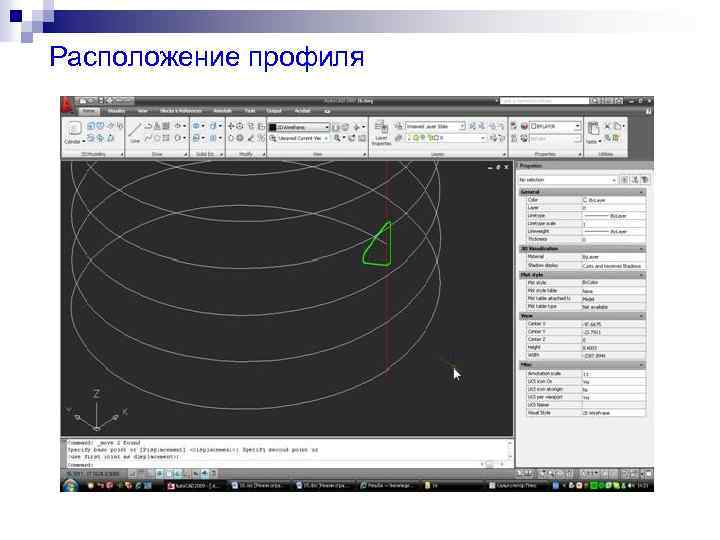The image size is (720, 540).
Task: Select the Home ribbon tab
Action: click(89, 111)
